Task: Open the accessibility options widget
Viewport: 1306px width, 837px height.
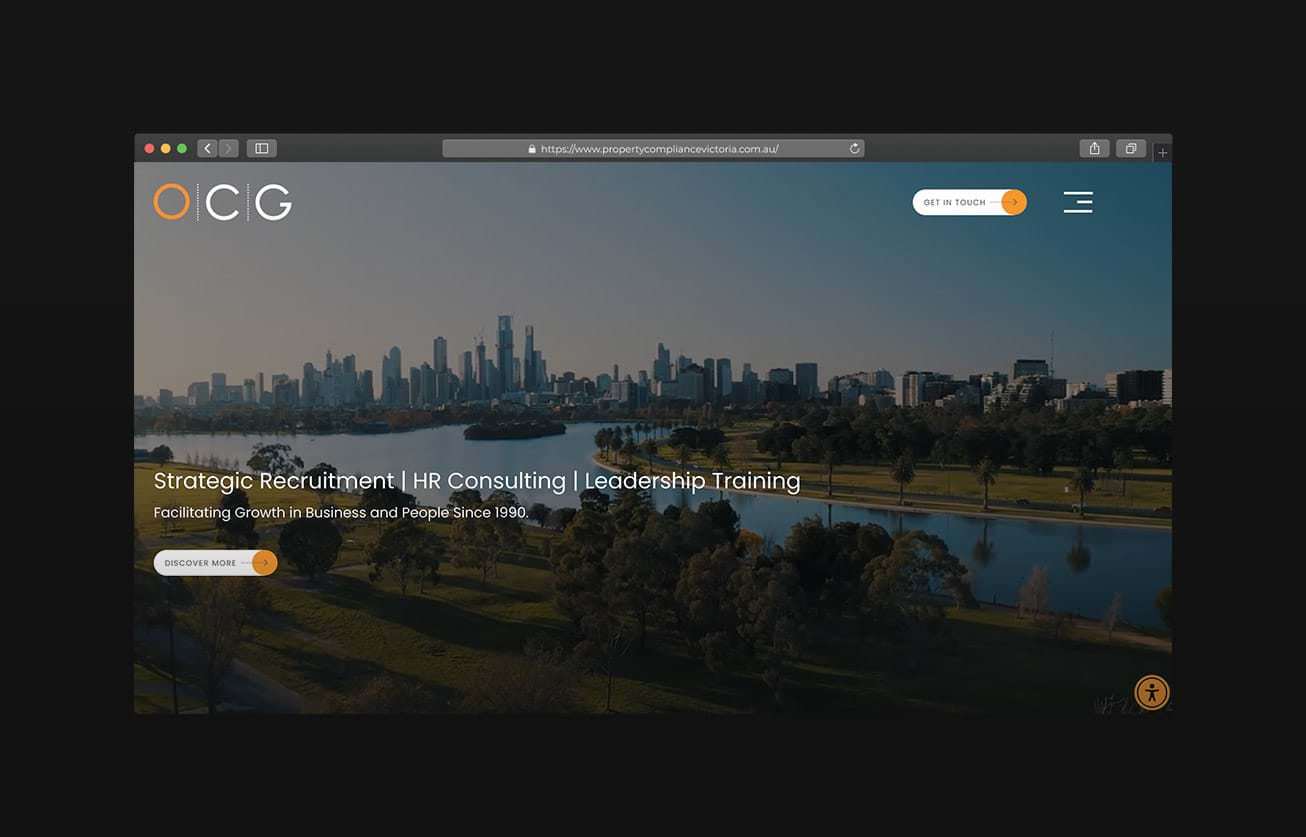Action: tap(1152, 692)
